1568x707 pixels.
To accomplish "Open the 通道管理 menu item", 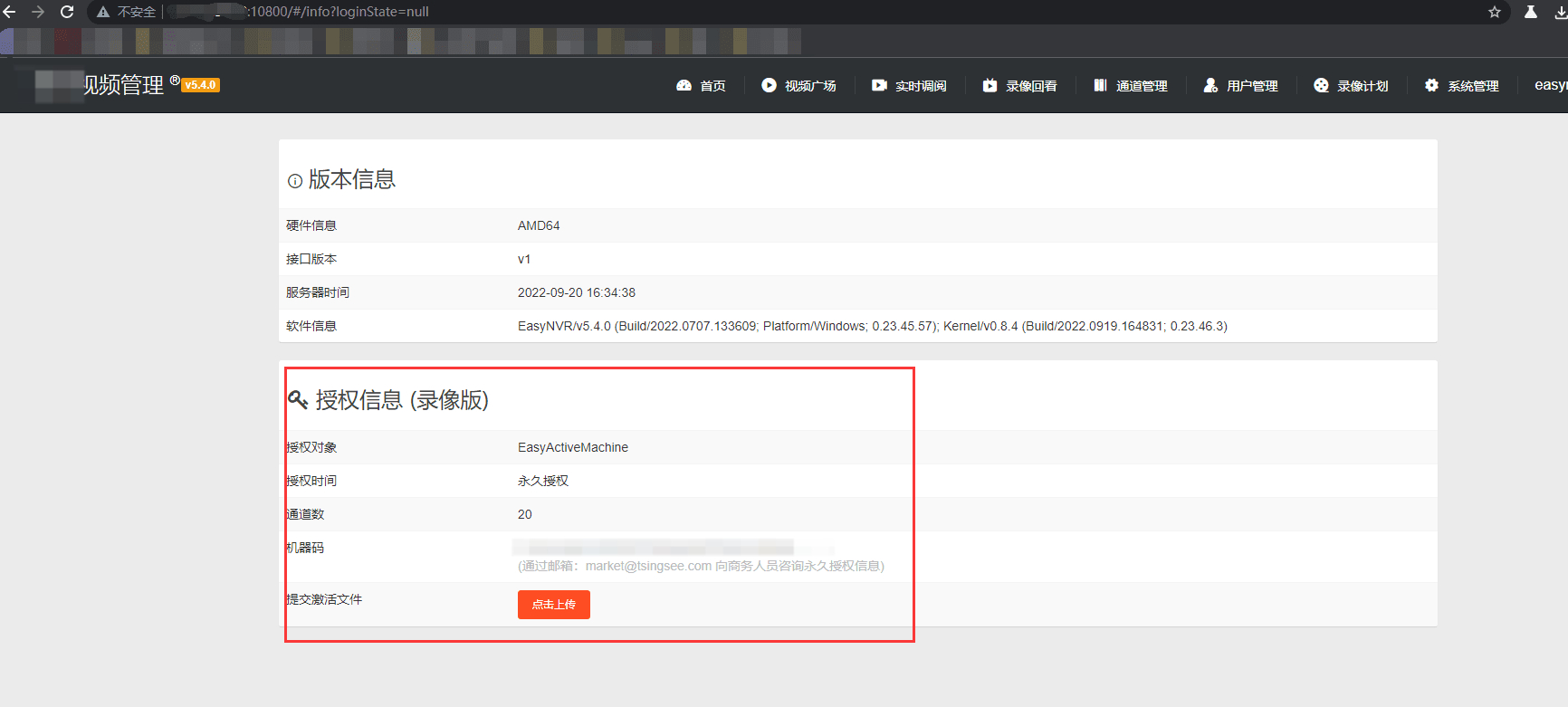I will (1142, 86).
